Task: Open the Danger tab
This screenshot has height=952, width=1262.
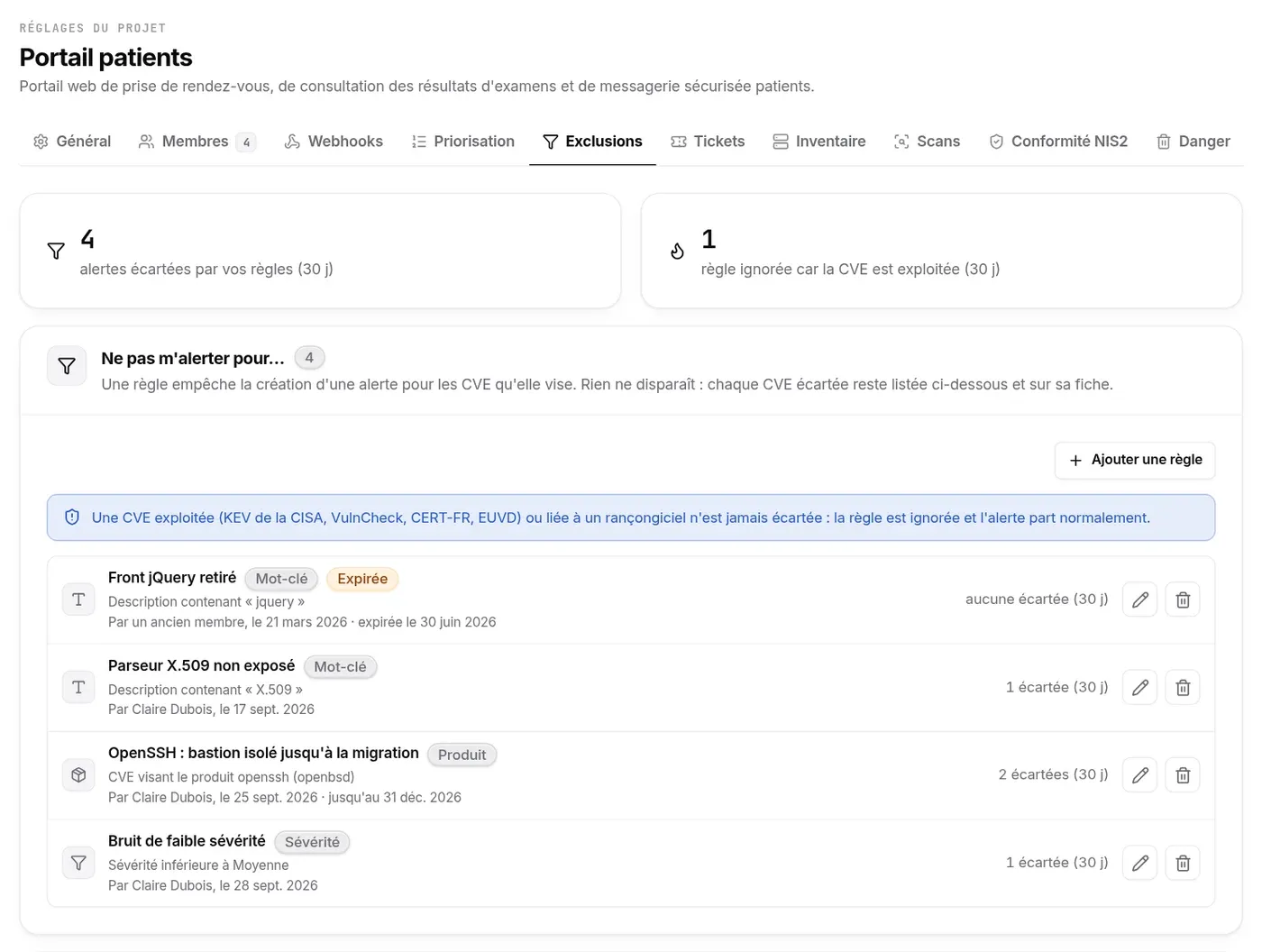Action: tap(1193, 142)
